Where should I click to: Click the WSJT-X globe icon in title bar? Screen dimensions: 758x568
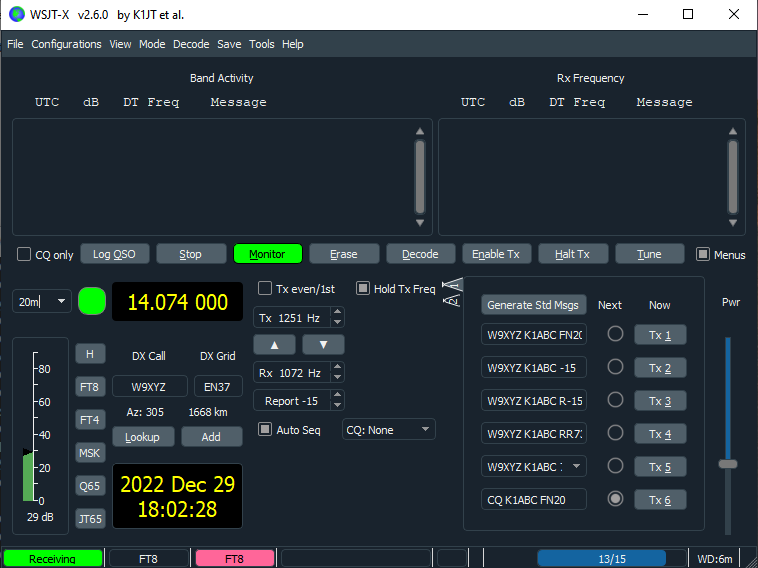point(17,15)
